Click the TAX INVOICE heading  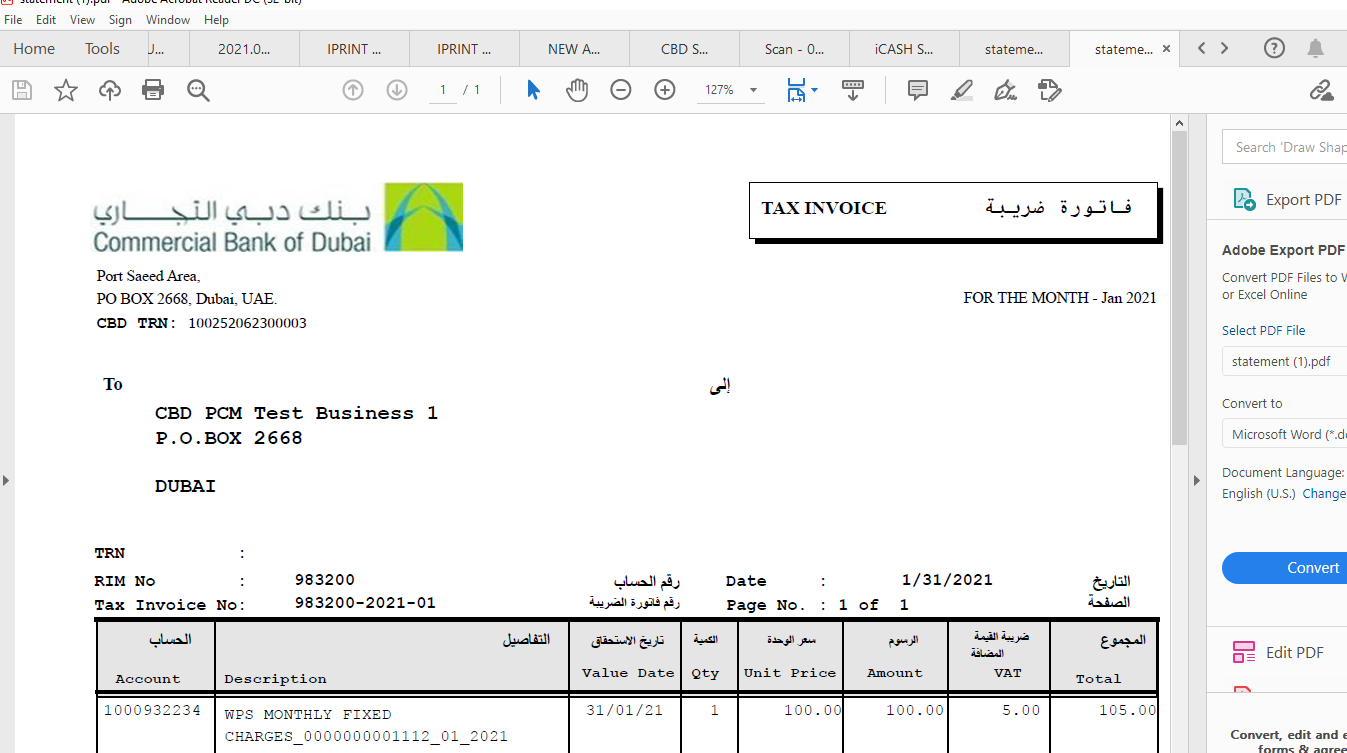tap(824, 208)
